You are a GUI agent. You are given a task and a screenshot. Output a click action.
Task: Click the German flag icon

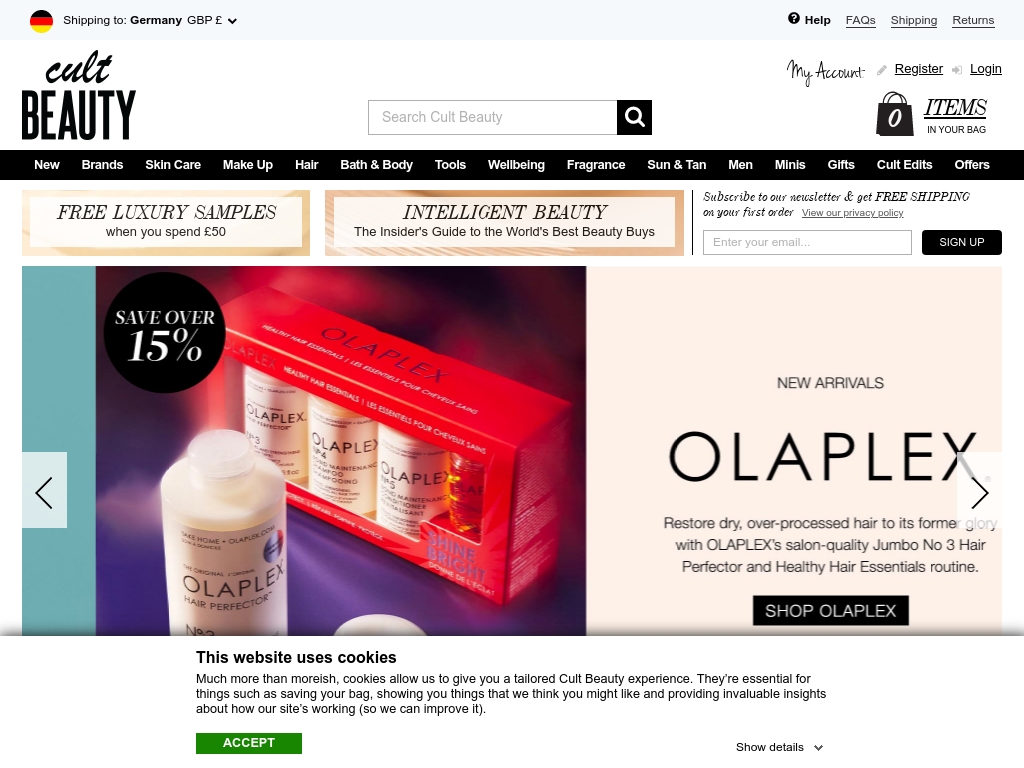[41, 21]
